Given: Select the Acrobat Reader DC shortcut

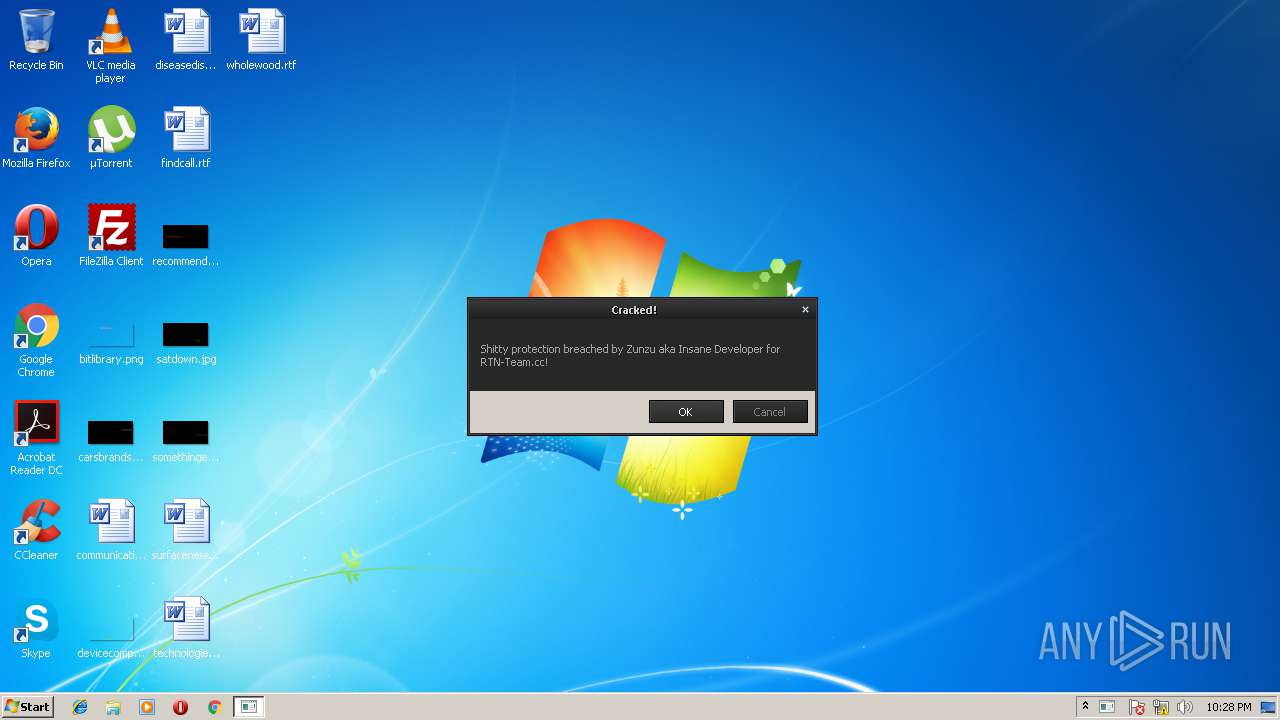Looking at the screenshot, I should coord(38,438).
